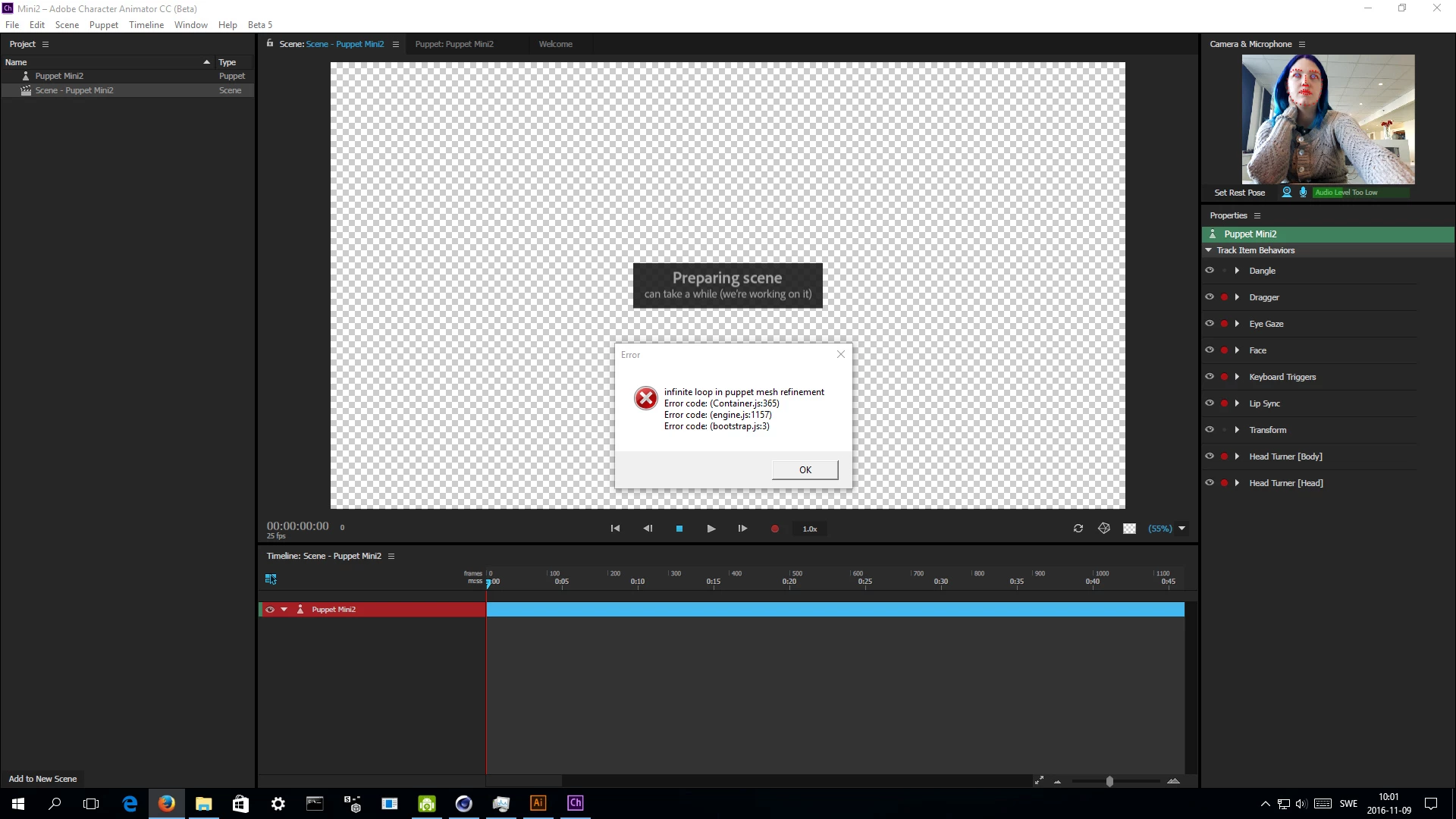Go to the start of the scene
Image resolution: width=1456 pixels, height=819 pixels.
point(615,529)
